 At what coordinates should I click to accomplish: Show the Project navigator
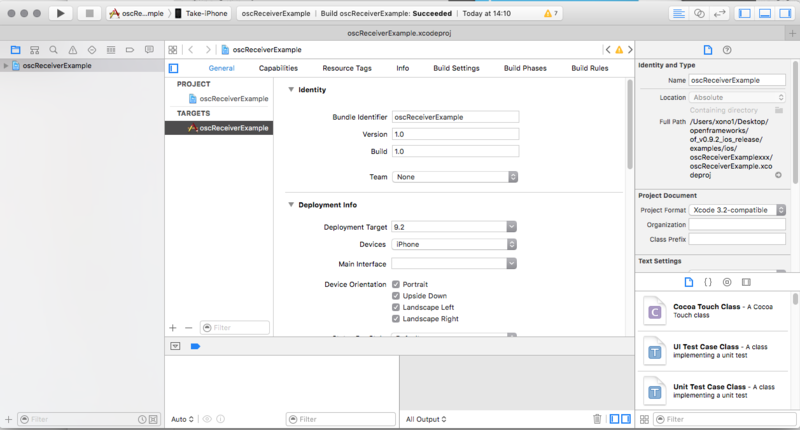(15, 49)
